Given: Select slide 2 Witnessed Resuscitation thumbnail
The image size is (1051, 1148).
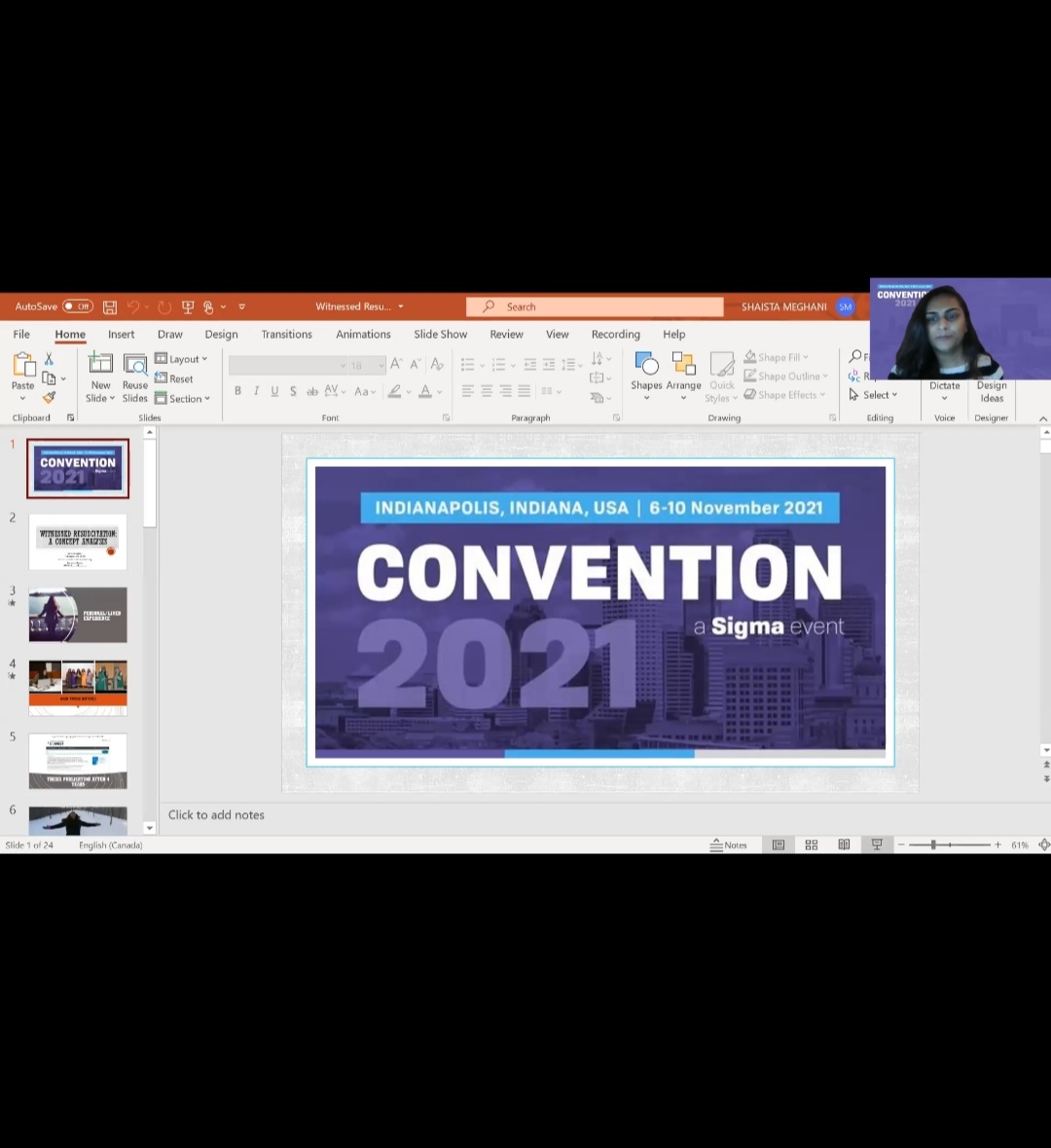Looking at the screenshot, I should [x=78, y=542].
